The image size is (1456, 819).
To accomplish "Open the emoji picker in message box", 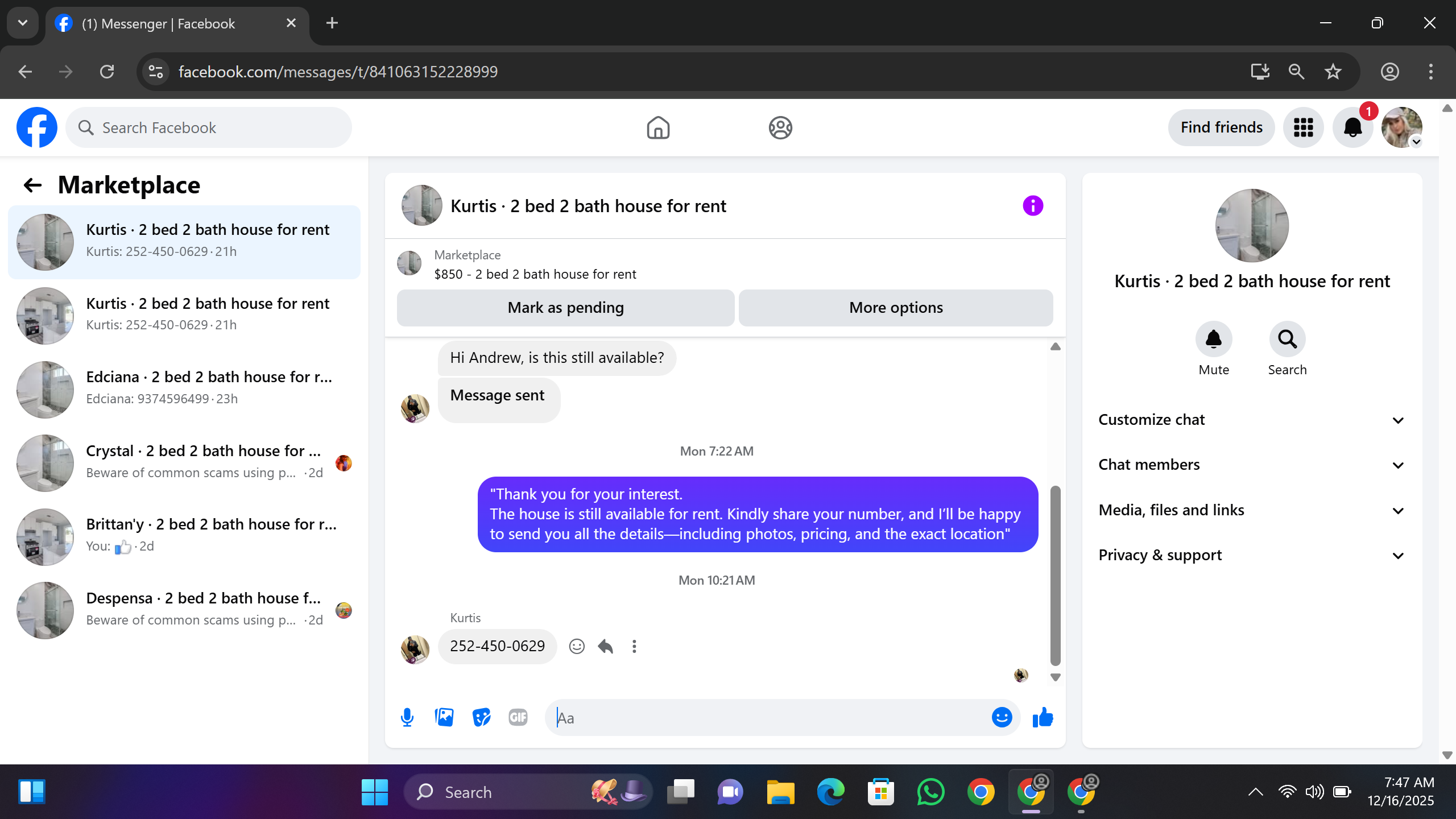I will 1002,717.
